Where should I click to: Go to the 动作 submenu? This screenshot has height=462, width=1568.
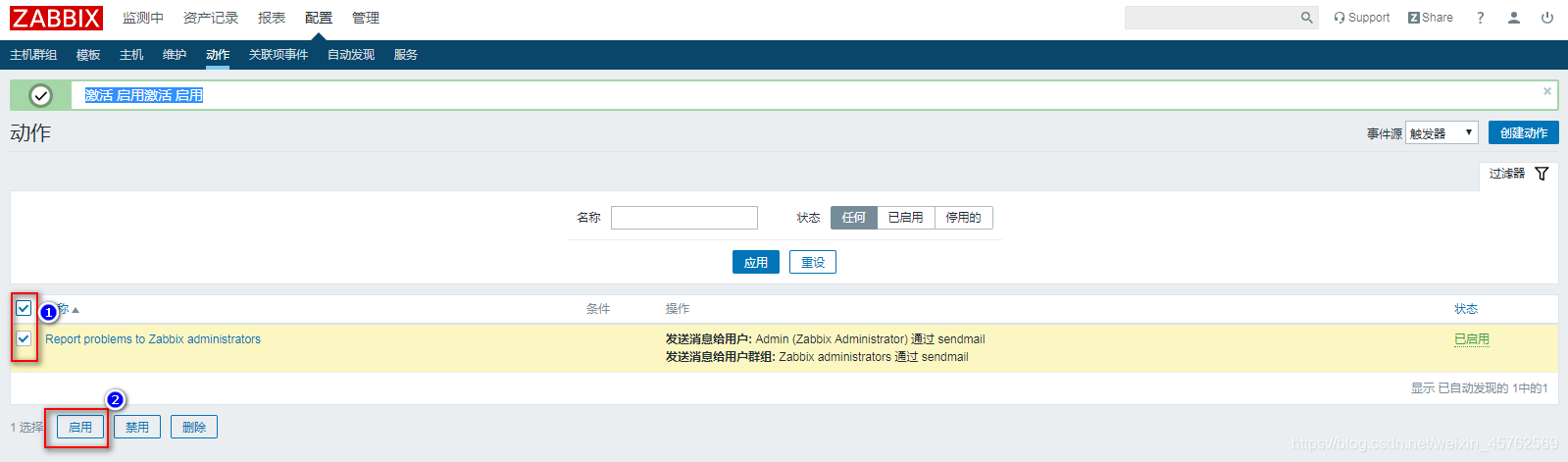218,55
